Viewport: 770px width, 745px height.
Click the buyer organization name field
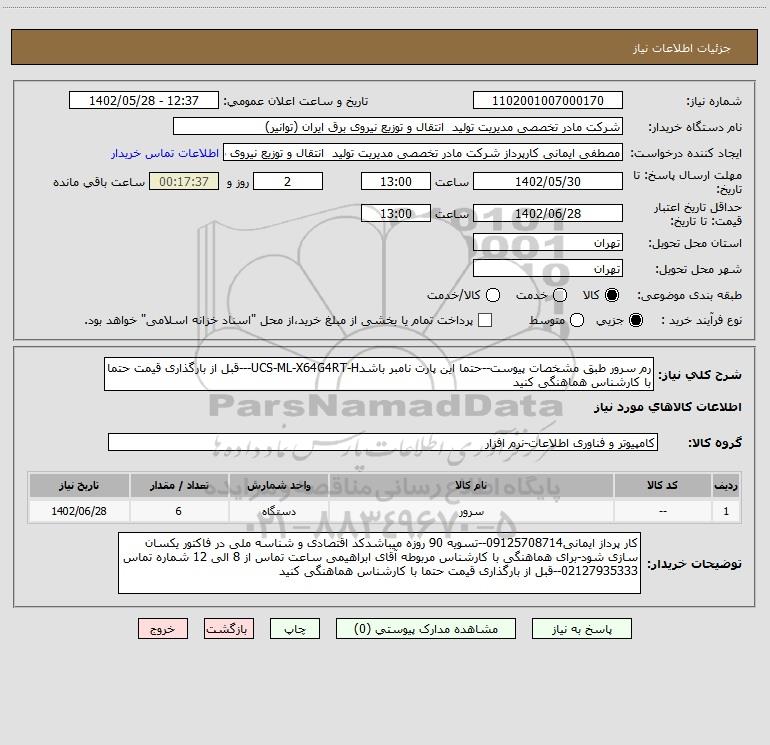398,127
